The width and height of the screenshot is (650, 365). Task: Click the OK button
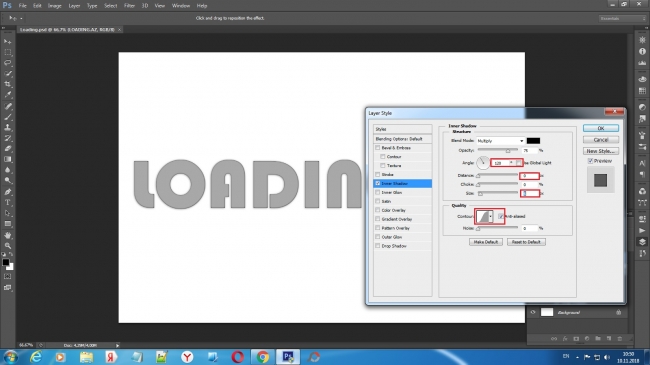[x=601, y=128]
